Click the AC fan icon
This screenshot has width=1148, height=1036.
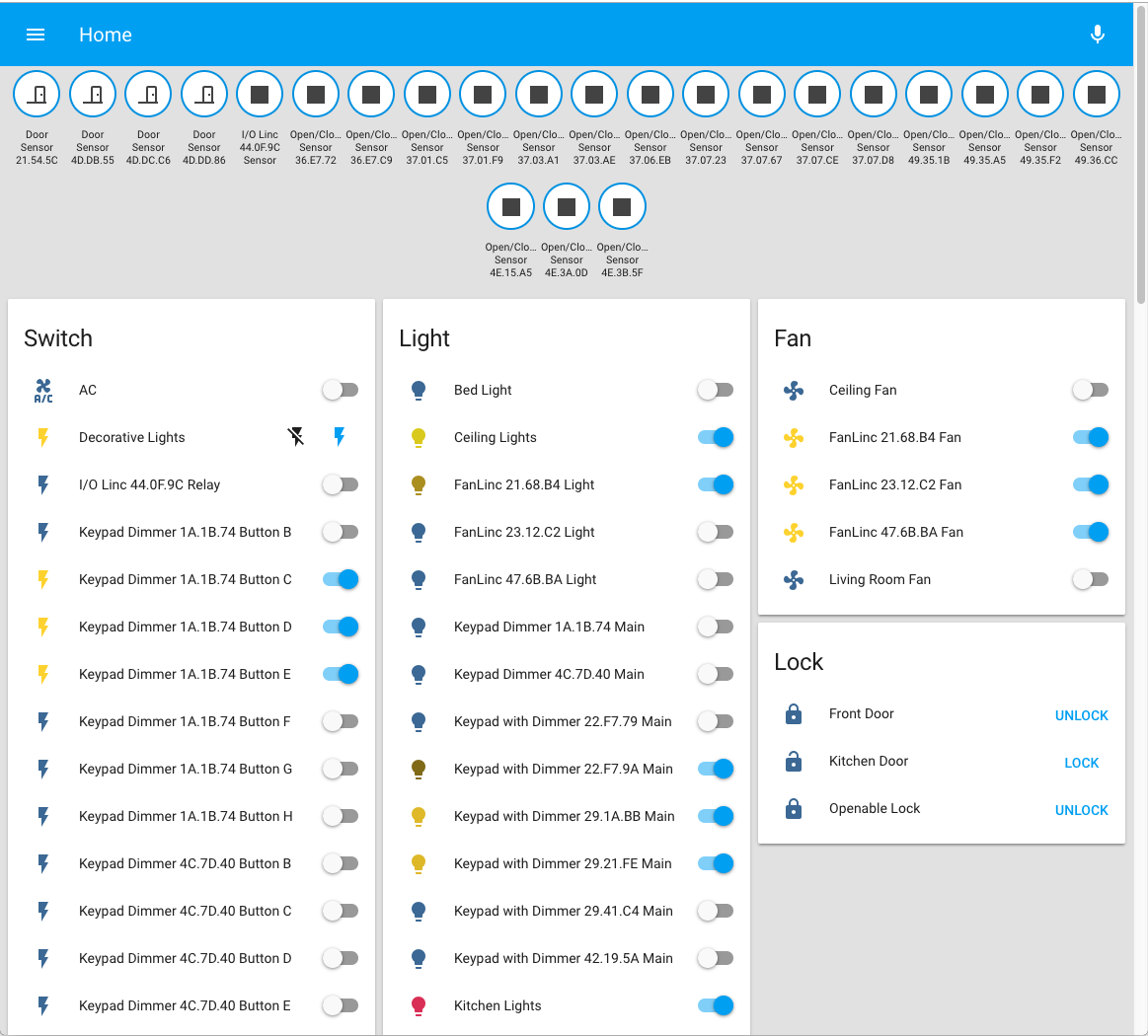pyautogui.click(x=43, y=390)
